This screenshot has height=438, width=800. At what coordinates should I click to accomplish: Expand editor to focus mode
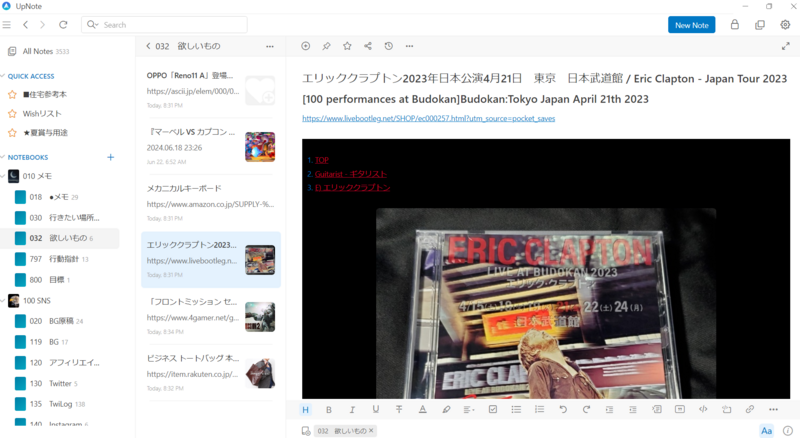click(786, 46)
